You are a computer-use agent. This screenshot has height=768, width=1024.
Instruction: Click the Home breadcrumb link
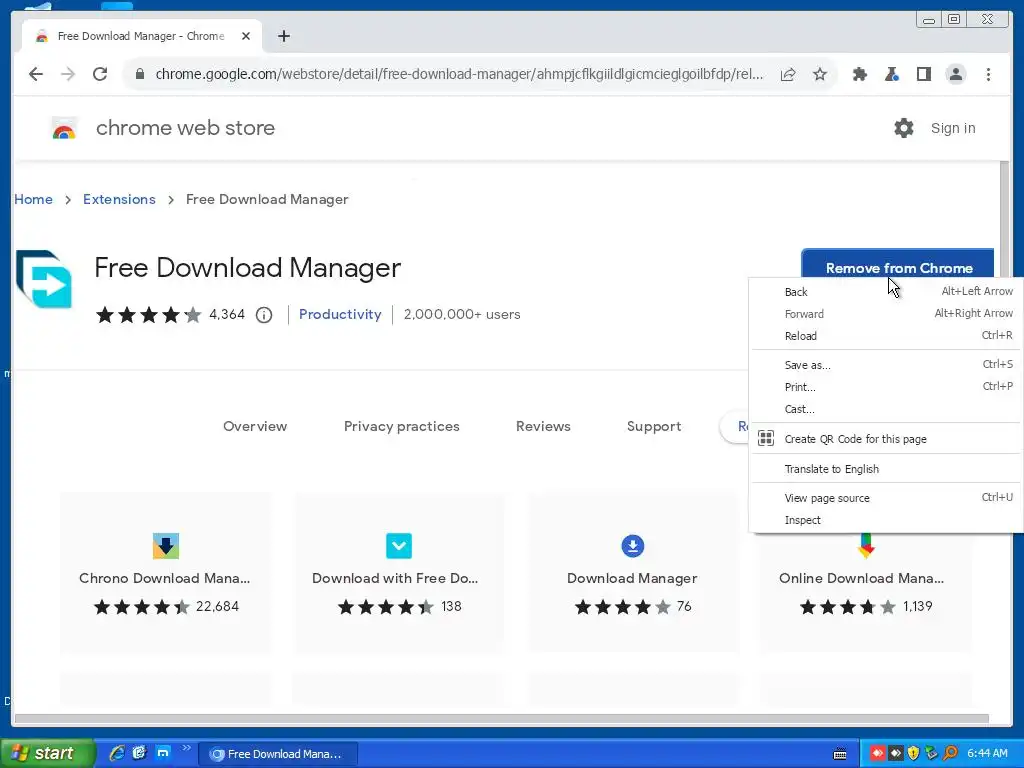tap(33, 199)
